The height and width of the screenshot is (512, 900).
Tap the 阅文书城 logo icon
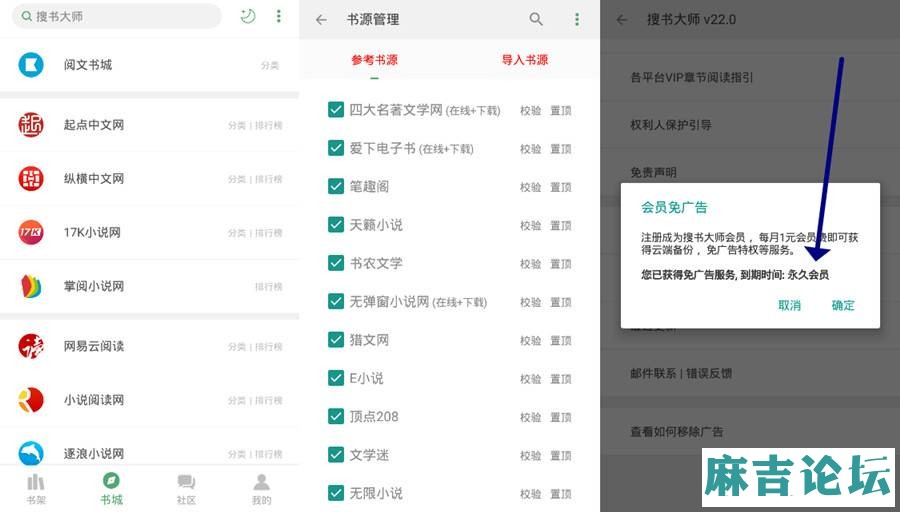(31, 65)
